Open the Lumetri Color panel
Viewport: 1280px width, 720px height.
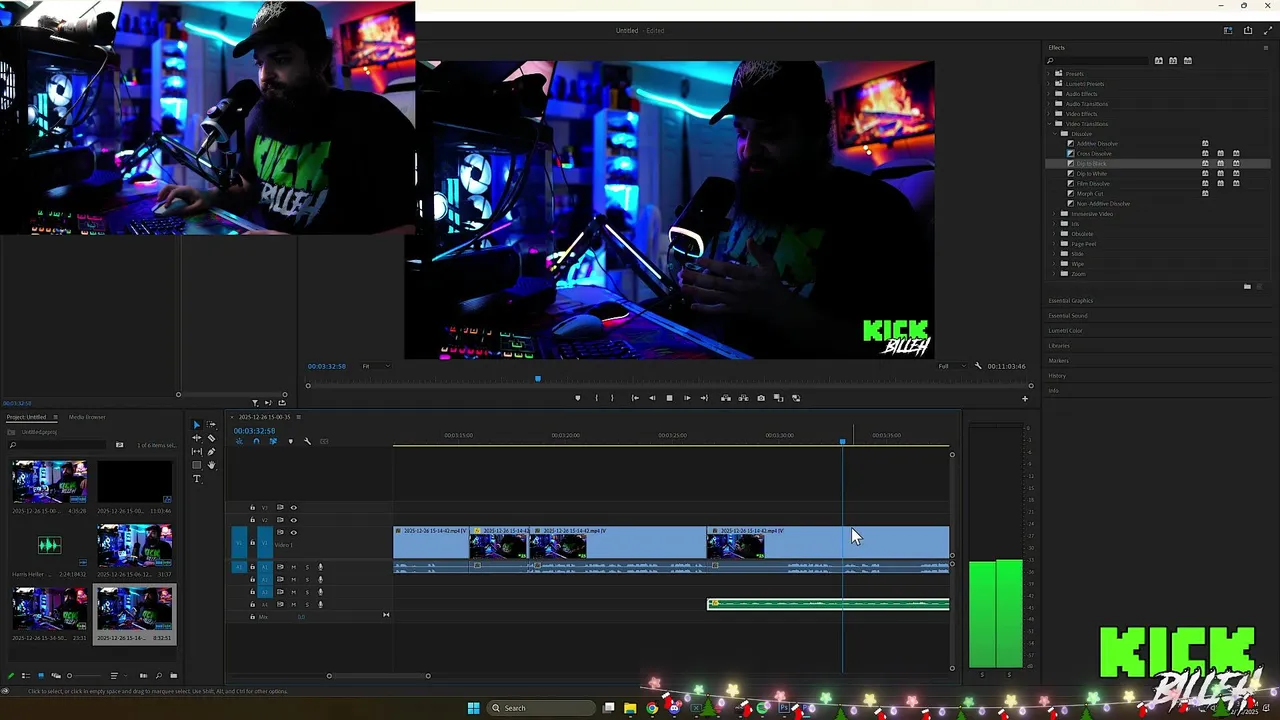[1066, 331]
